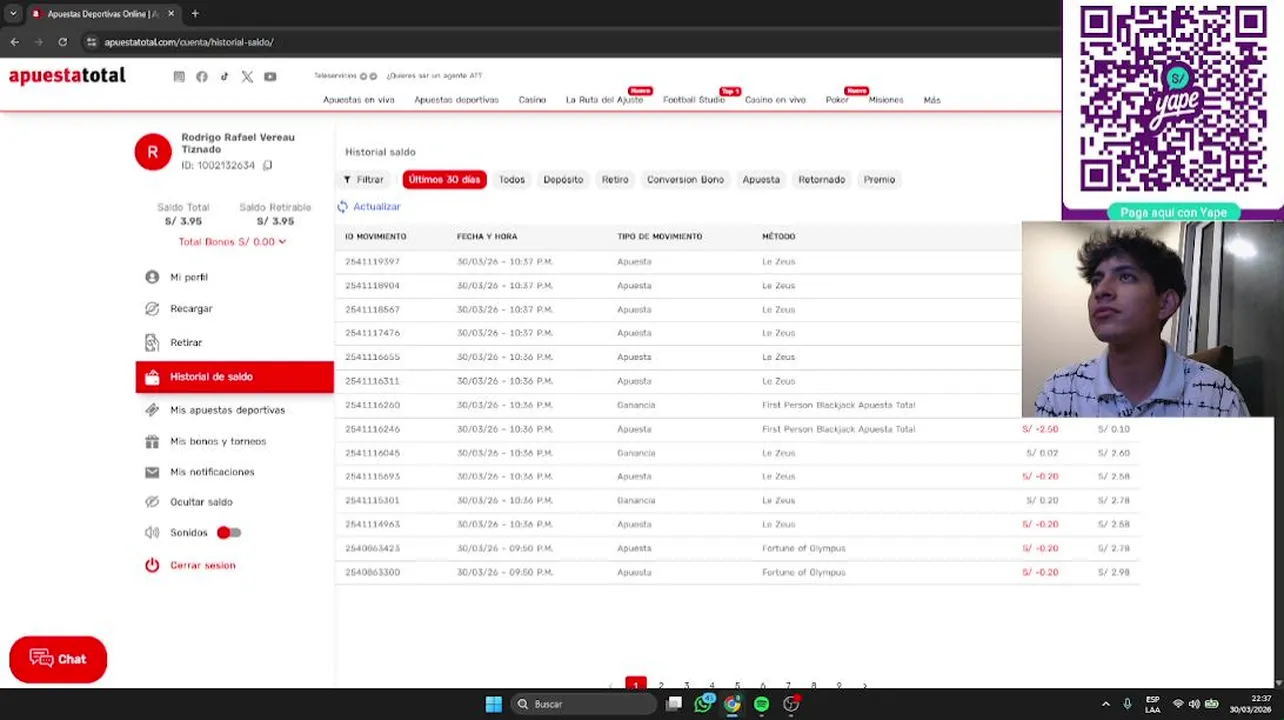Click the apuestatotal logo
Viewport: 1284px width, 720px height.
pos(67,76)
